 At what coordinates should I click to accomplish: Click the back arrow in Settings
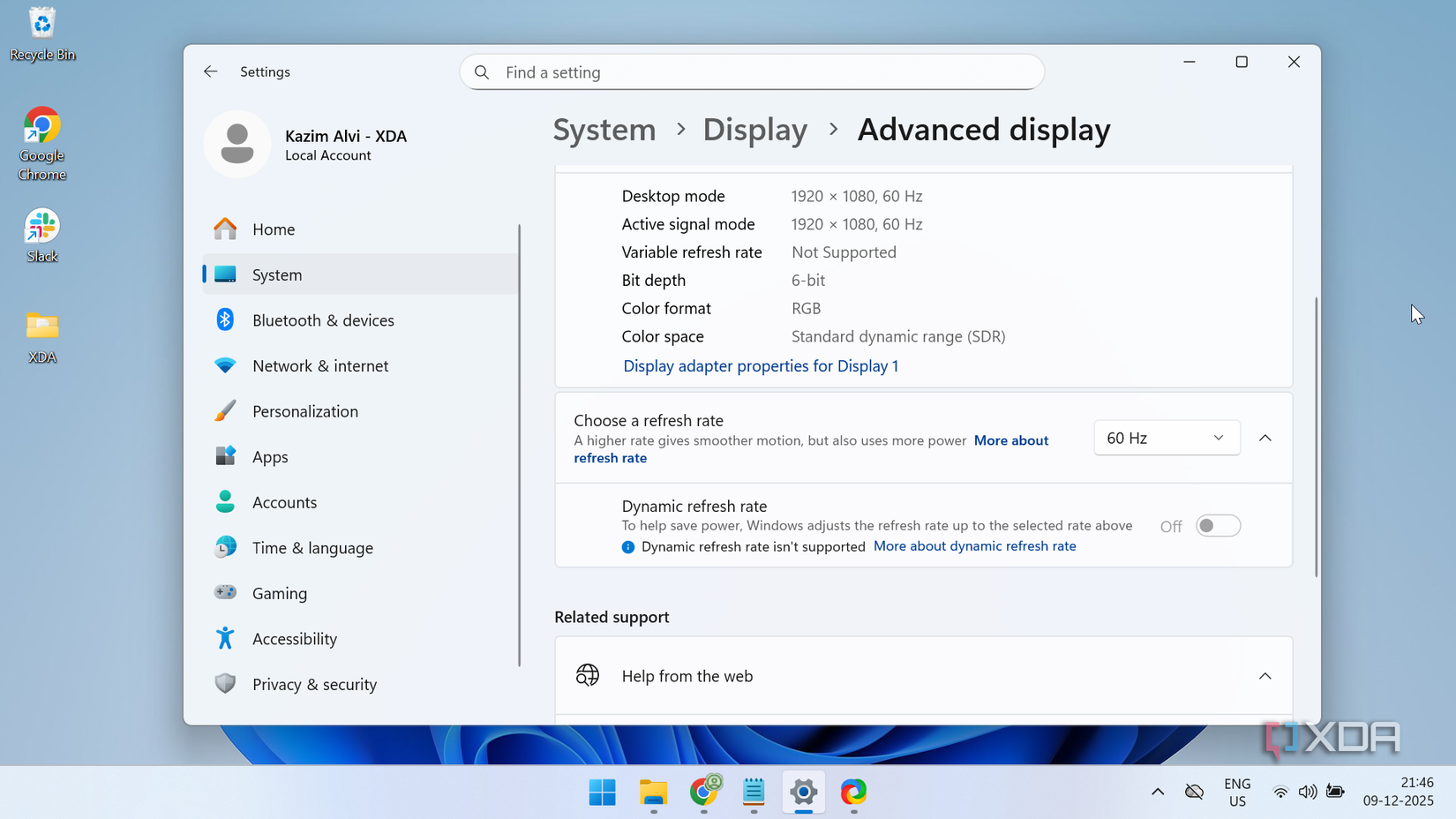pyautogui.click(x=210, y=71)
